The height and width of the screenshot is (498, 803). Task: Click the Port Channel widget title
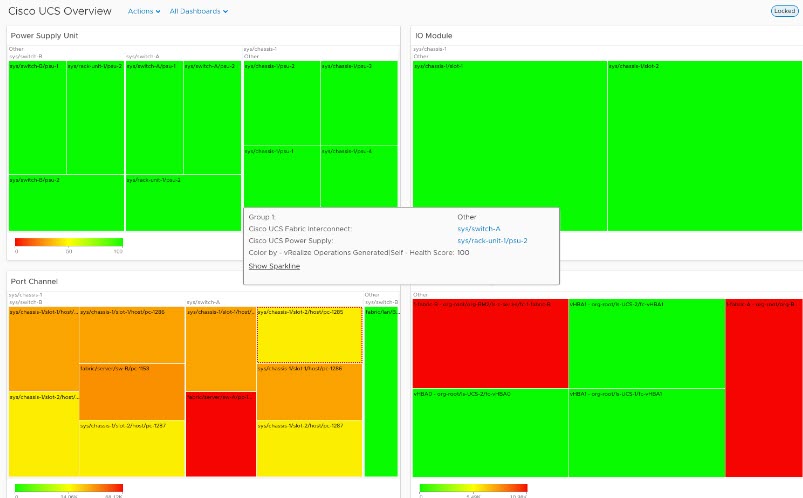coord(34,281)
